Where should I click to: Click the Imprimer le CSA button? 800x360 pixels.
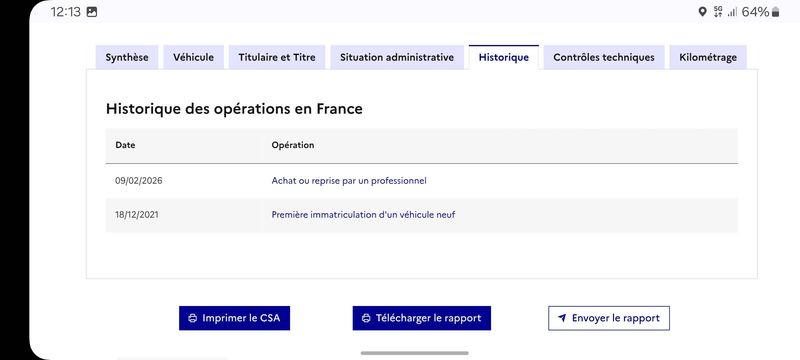pyautogui.click(x=234, y=318)
